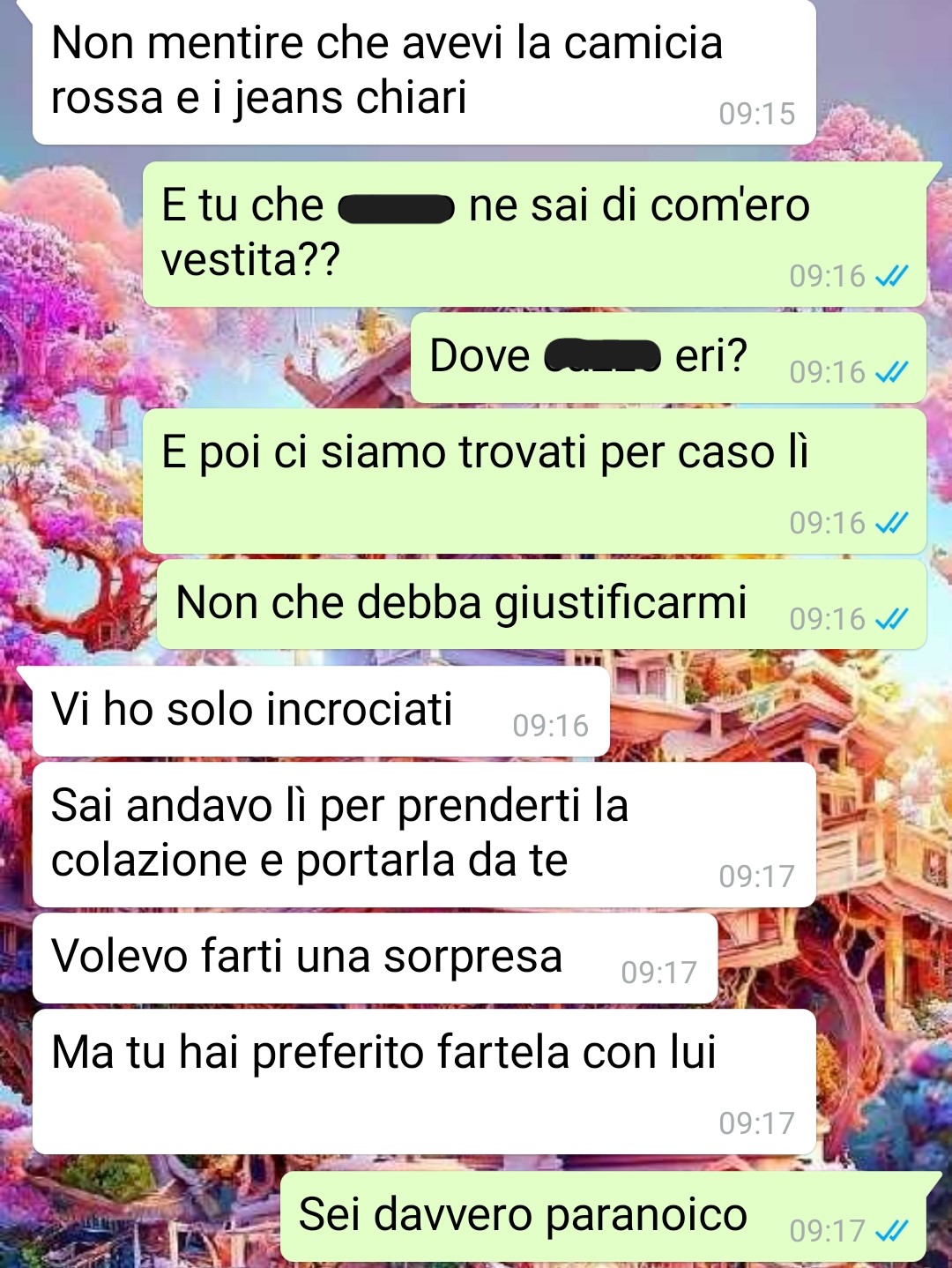Tap the "E tu che ne sai di com'ero vestita" text
This screenshot has height=1268, width=952.
pyautogui.click(x=485, y=232)
